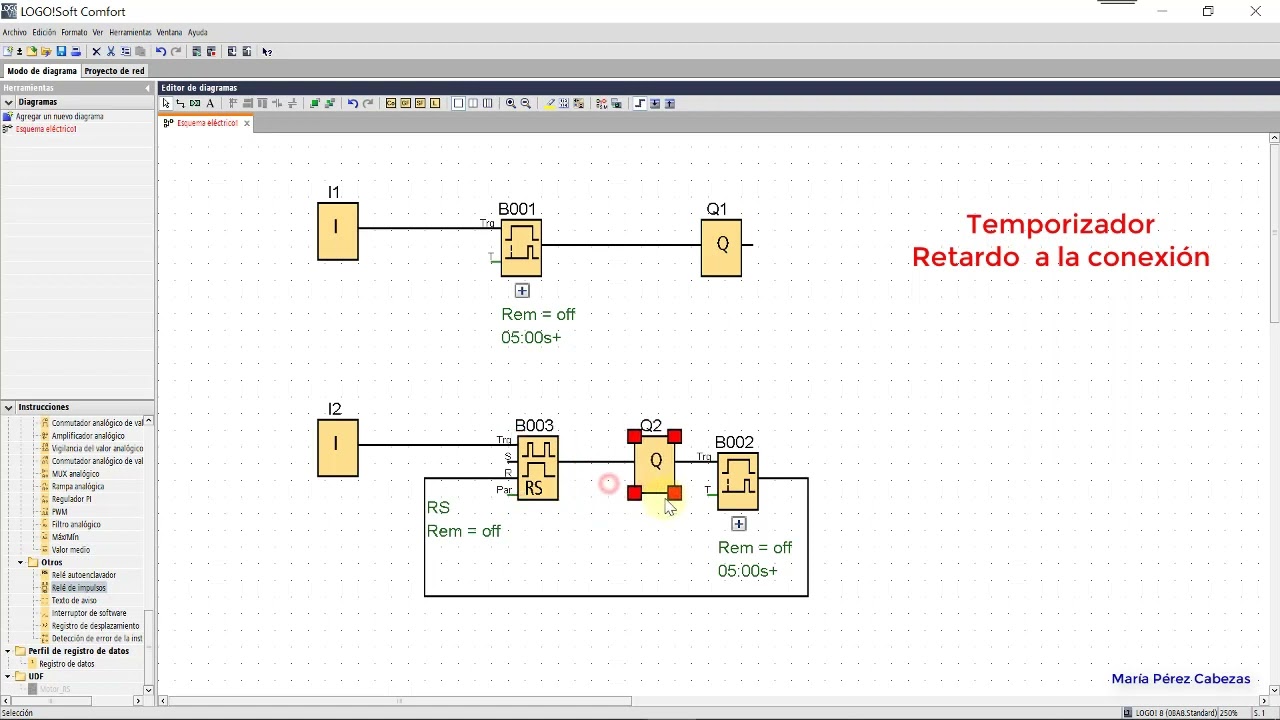Show the Special functions (SF) group
1280x720 pixels.
pyautogui.click(x=420, y=103)
